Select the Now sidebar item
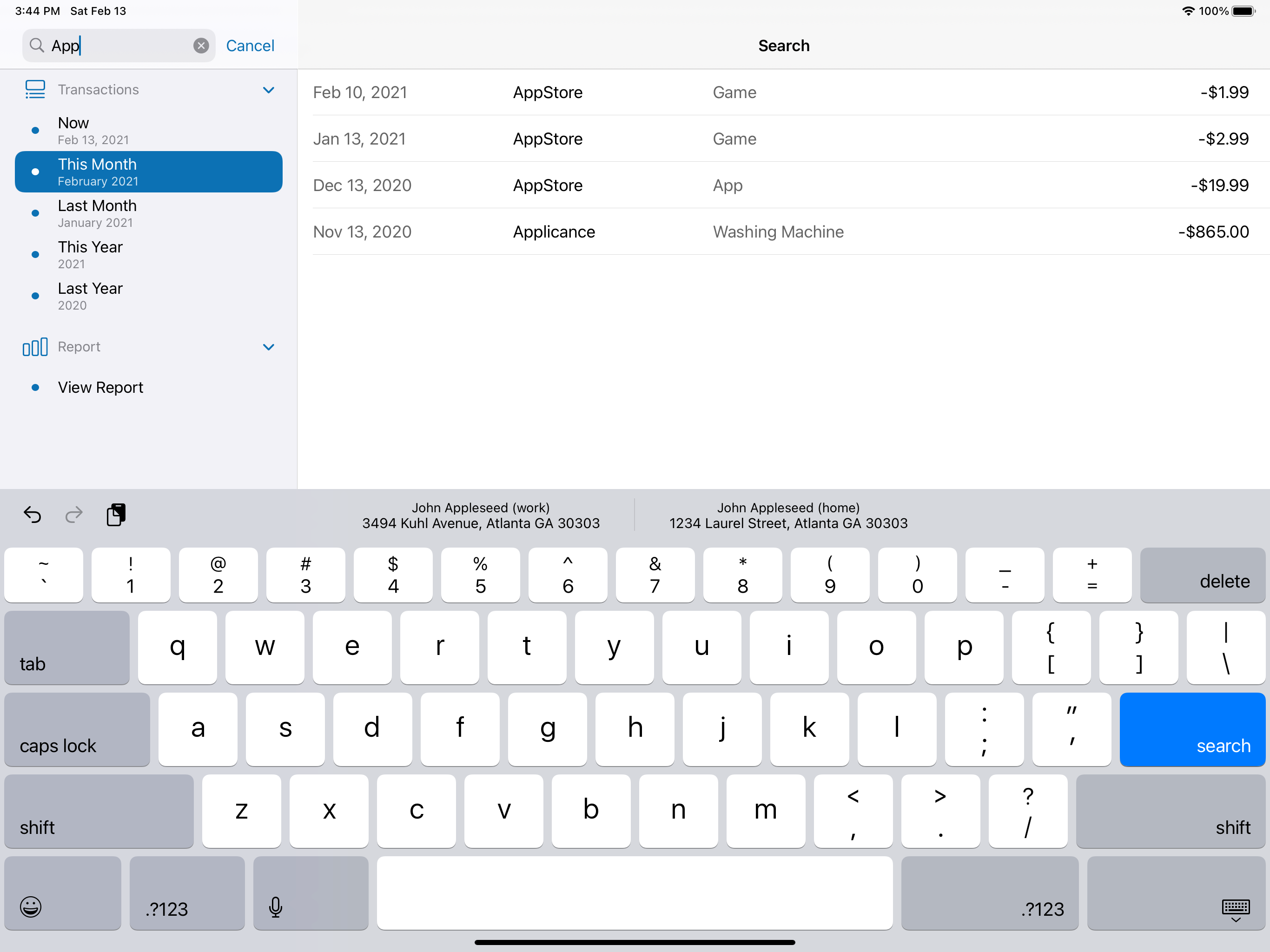 tap(149, 130)
